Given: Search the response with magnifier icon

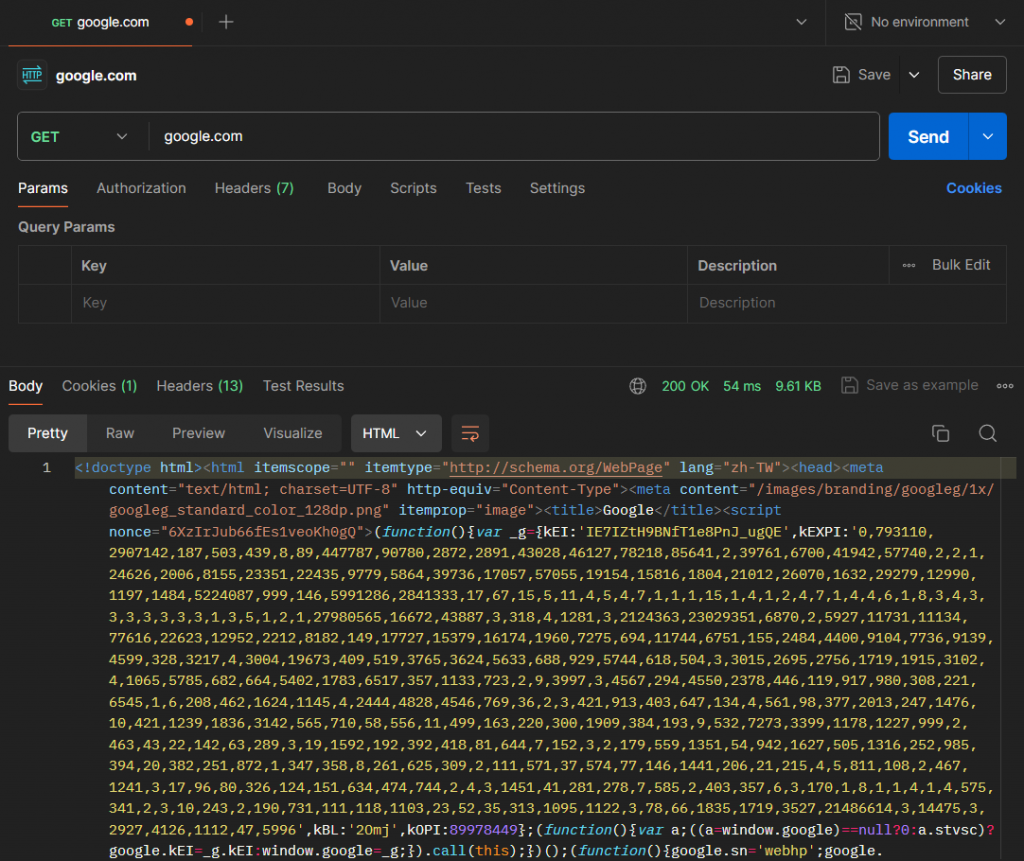Looking at the screenshot, I should [x=987, y=433].
